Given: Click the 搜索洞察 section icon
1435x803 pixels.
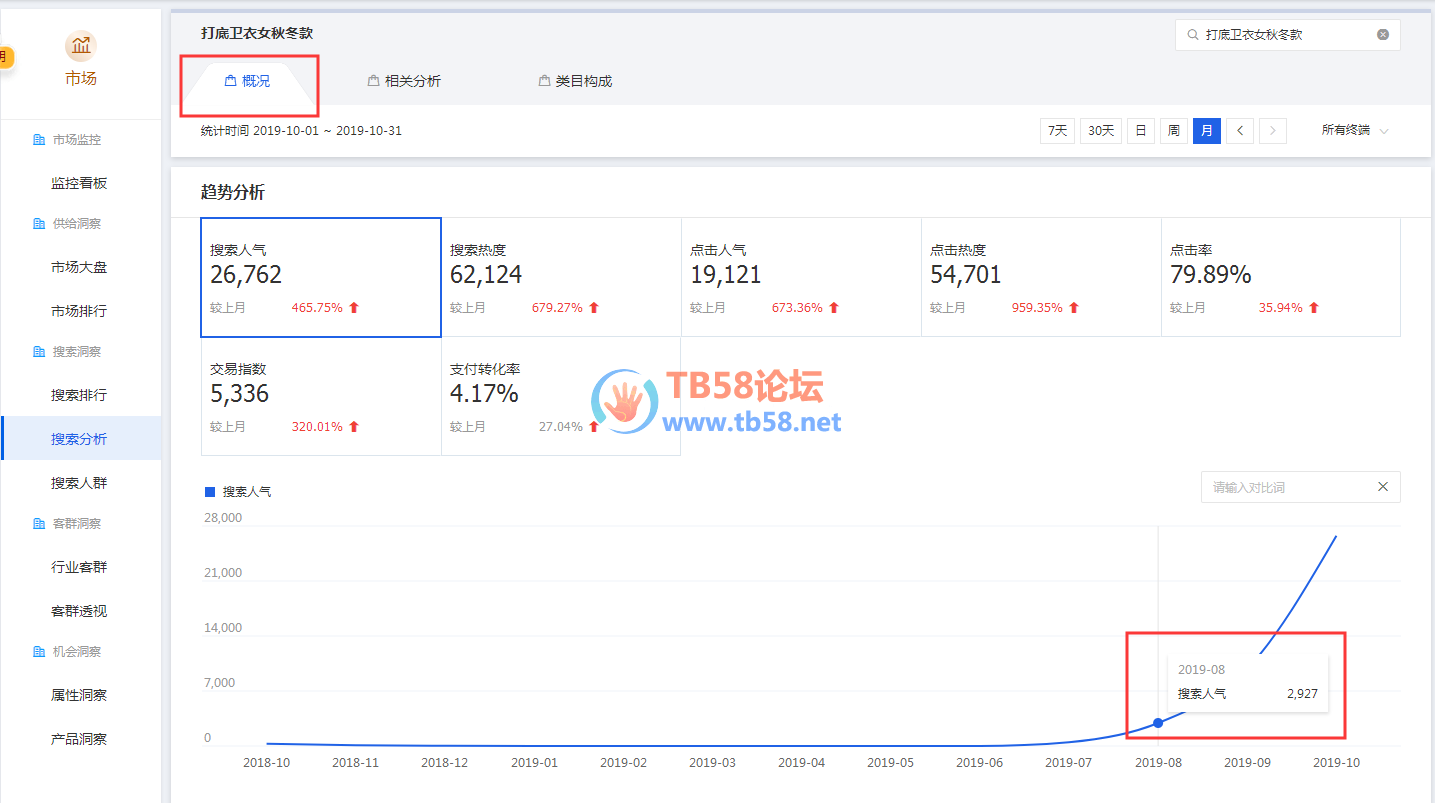Looking at the screenshot, I should (39, 352).
